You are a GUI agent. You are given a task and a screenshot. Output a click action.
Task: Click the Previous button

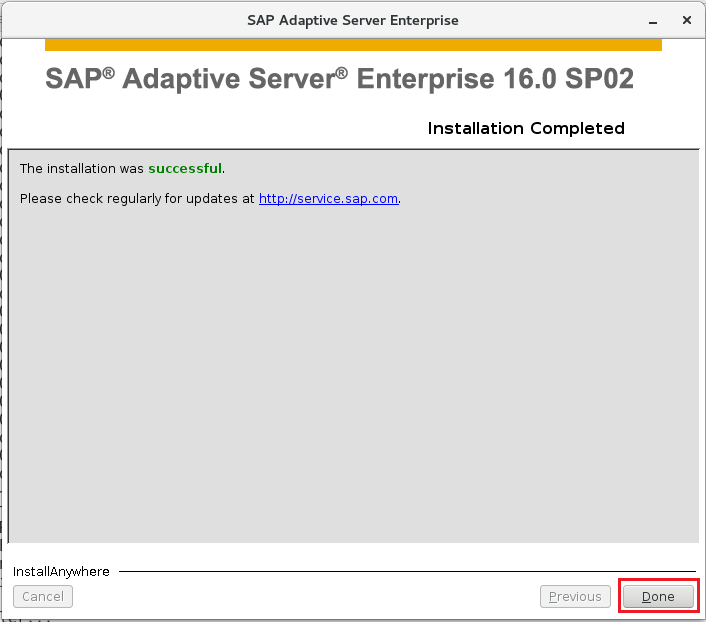(575, 596)
